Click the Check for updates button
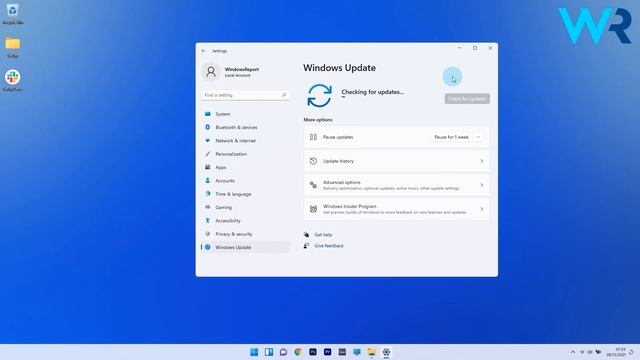The height and width of the screenshot is (360, 640). [467, 99]
